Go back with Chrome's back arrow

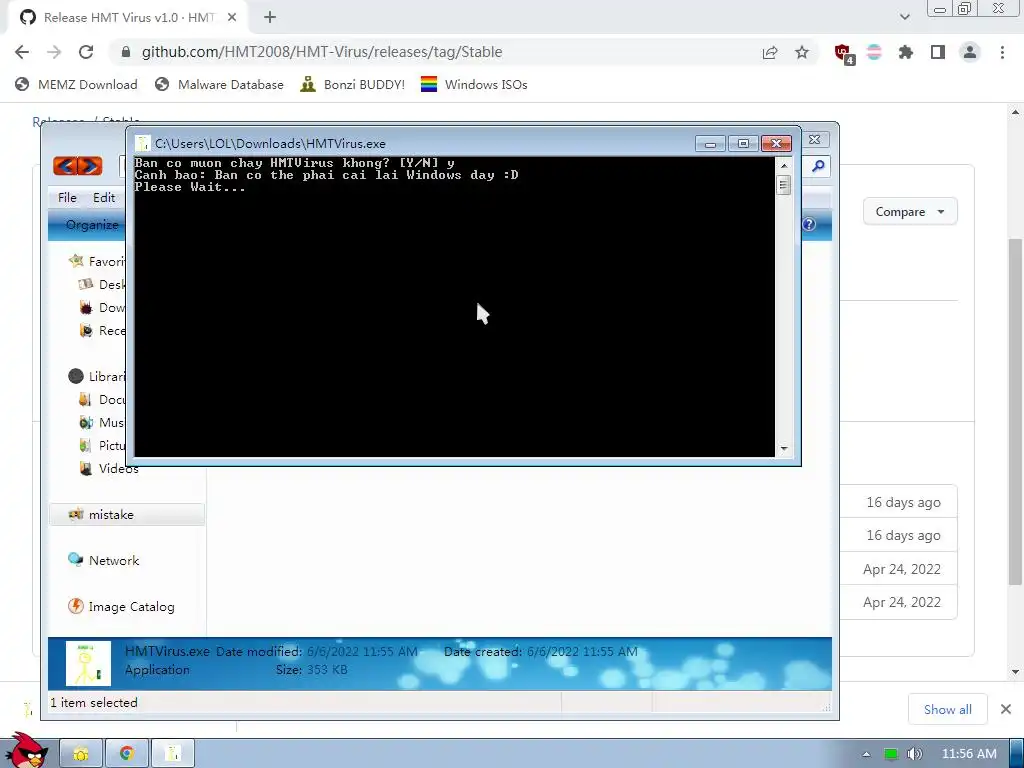click(x=22, y=52)
